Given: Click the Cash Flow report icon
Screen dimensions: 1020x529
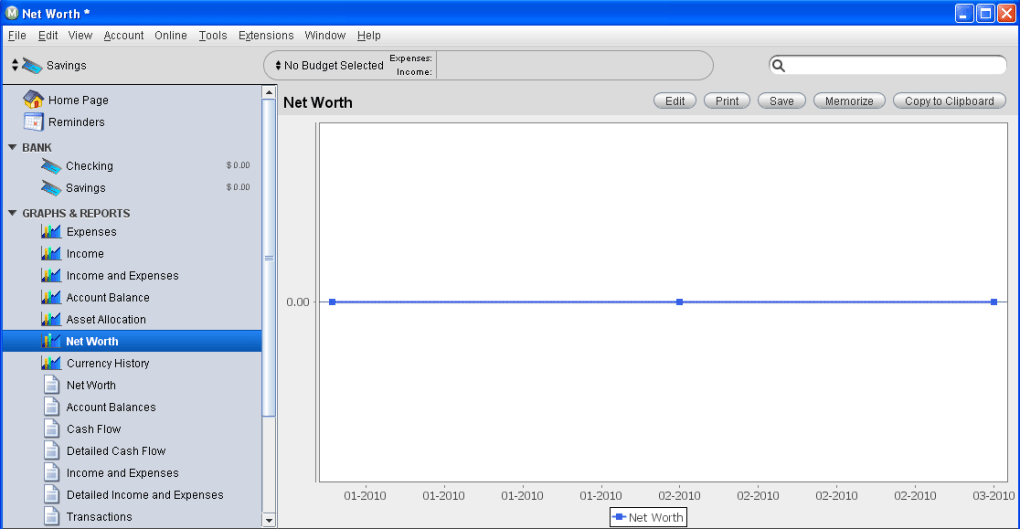Looking at the screenshot, I should (51, 429).
